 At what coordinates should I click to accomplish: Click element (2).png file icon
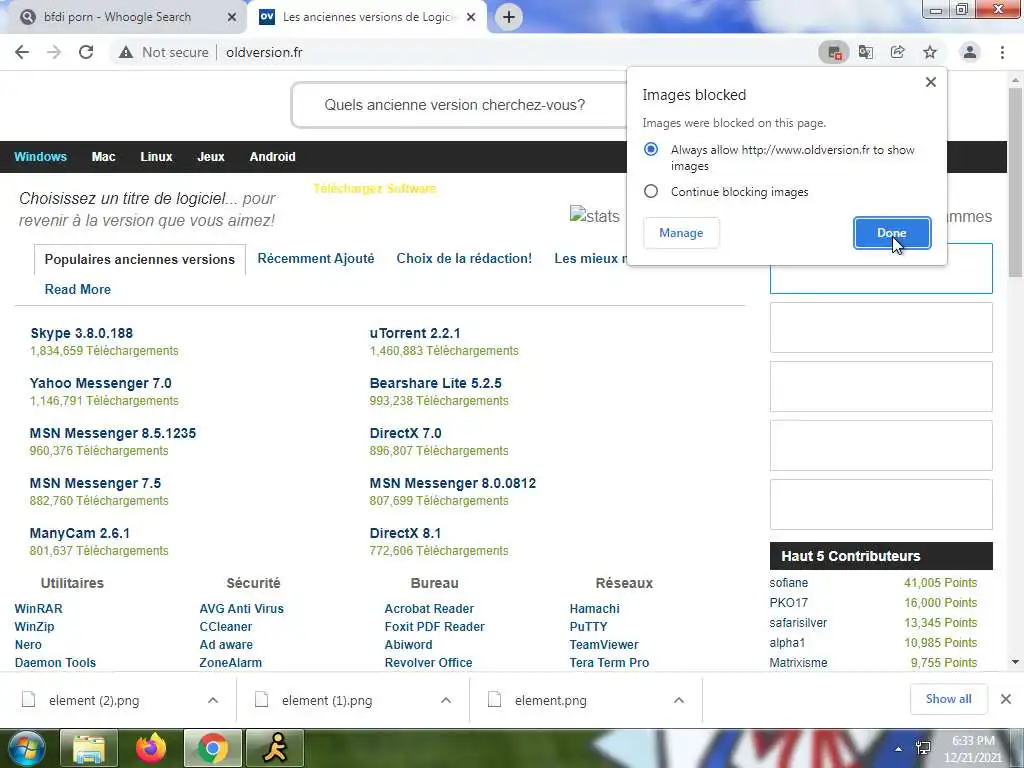28,700
